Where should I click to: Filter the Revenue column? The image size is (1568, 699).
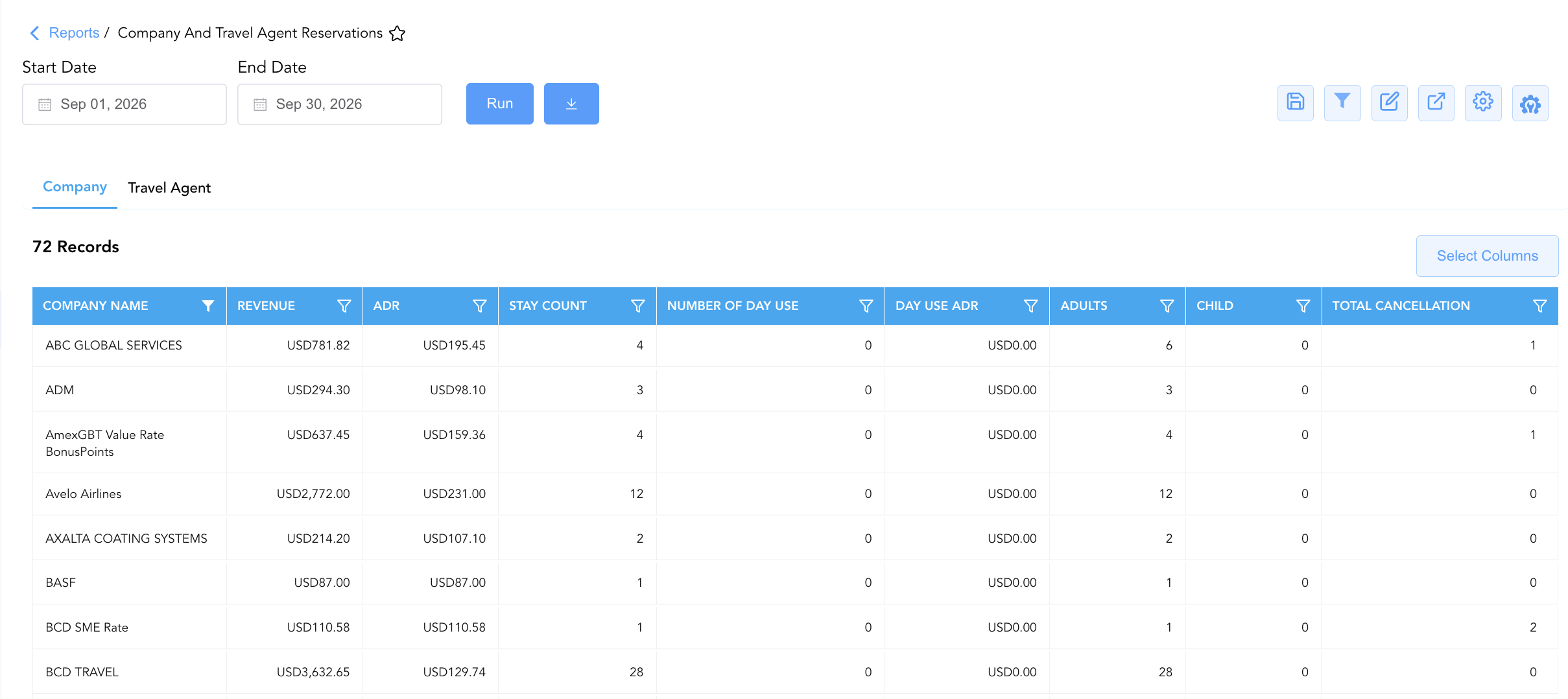tap(344, 306)
